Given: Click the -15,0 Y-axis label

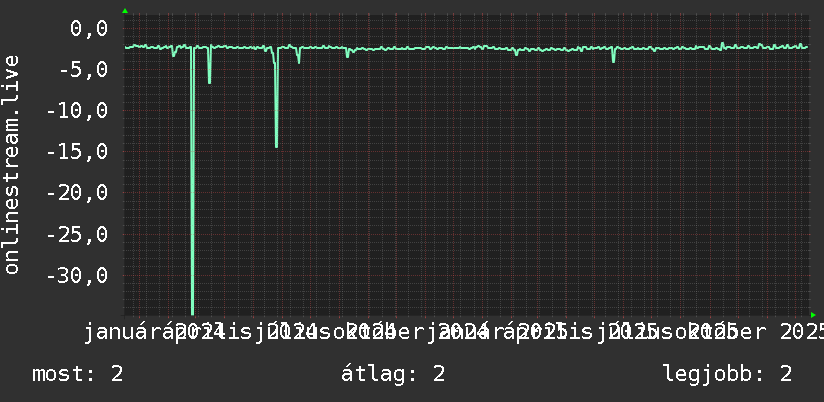Looking at the screenshot, I should 77,151.
